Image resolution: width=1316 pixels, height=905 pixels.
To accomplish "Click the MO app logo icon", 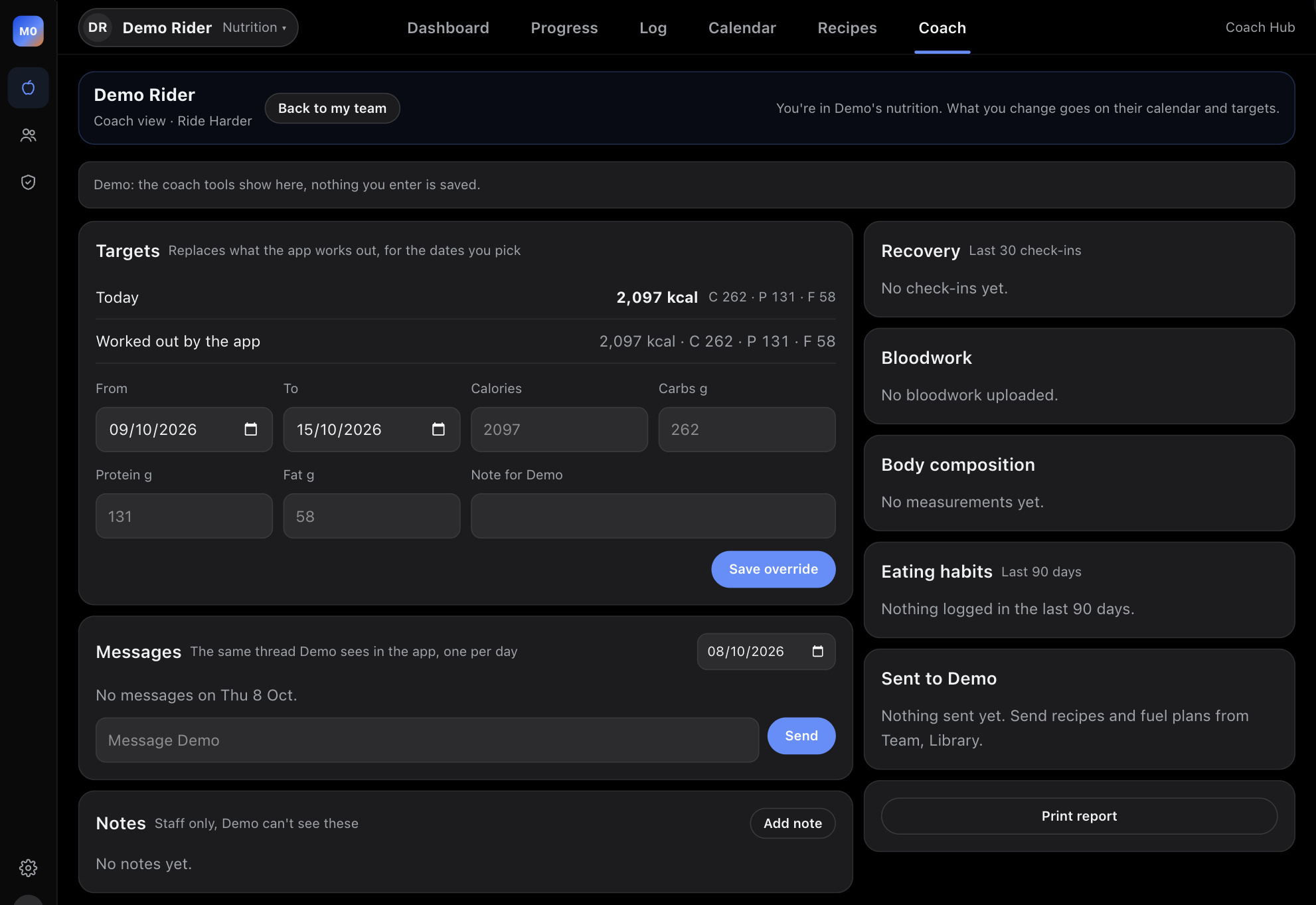I will pyautogui.click(x=28, y=31).
